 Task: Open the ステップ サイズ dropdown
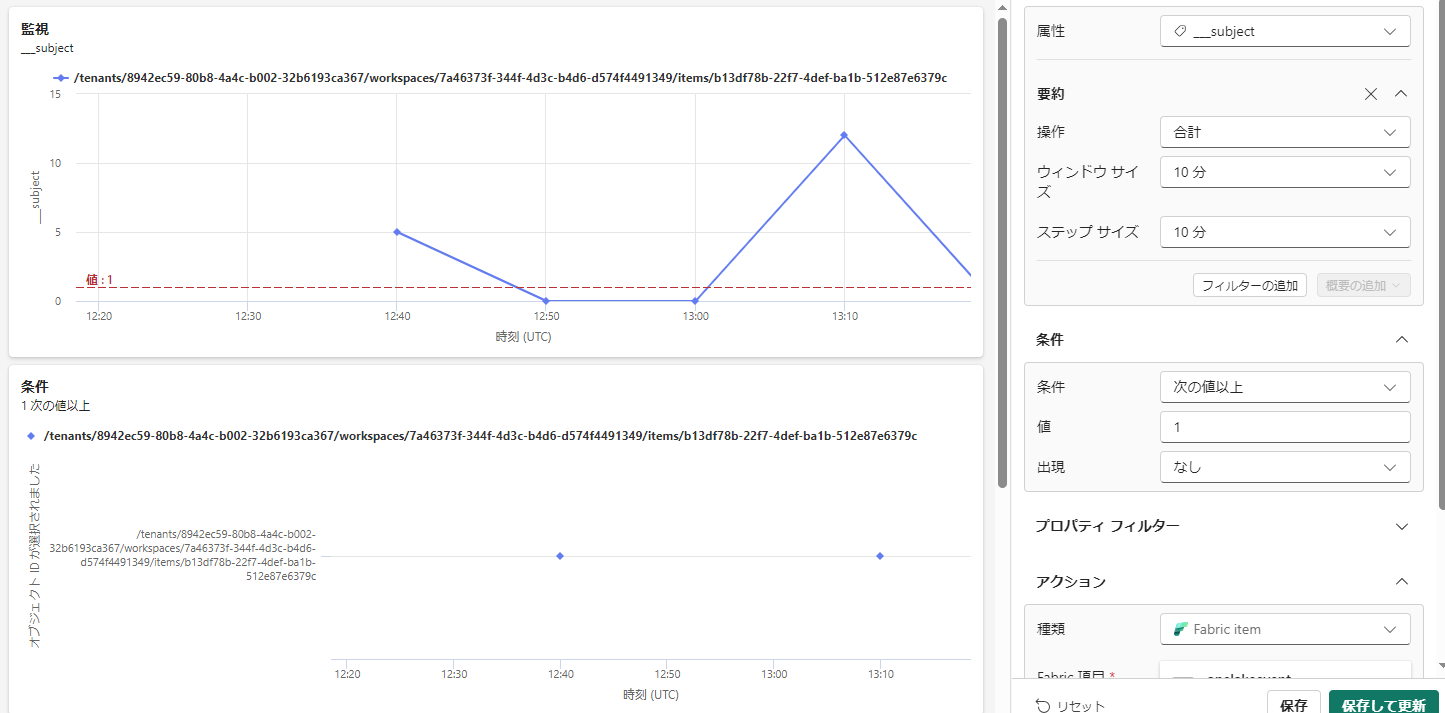pos(1285,232)
